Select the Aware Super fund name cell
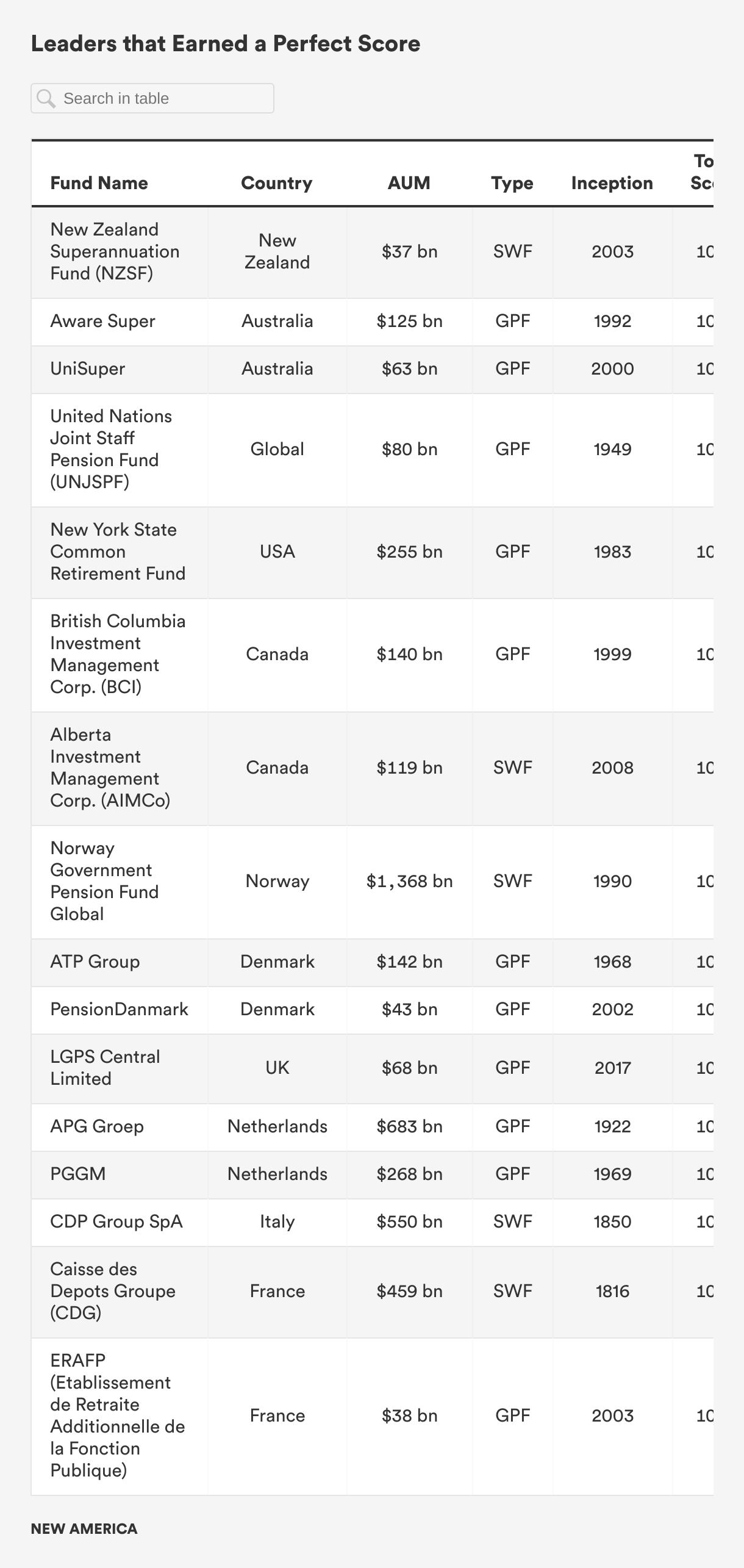The width and height of the screenshot is (744, 1568). (x=102, y=322)
